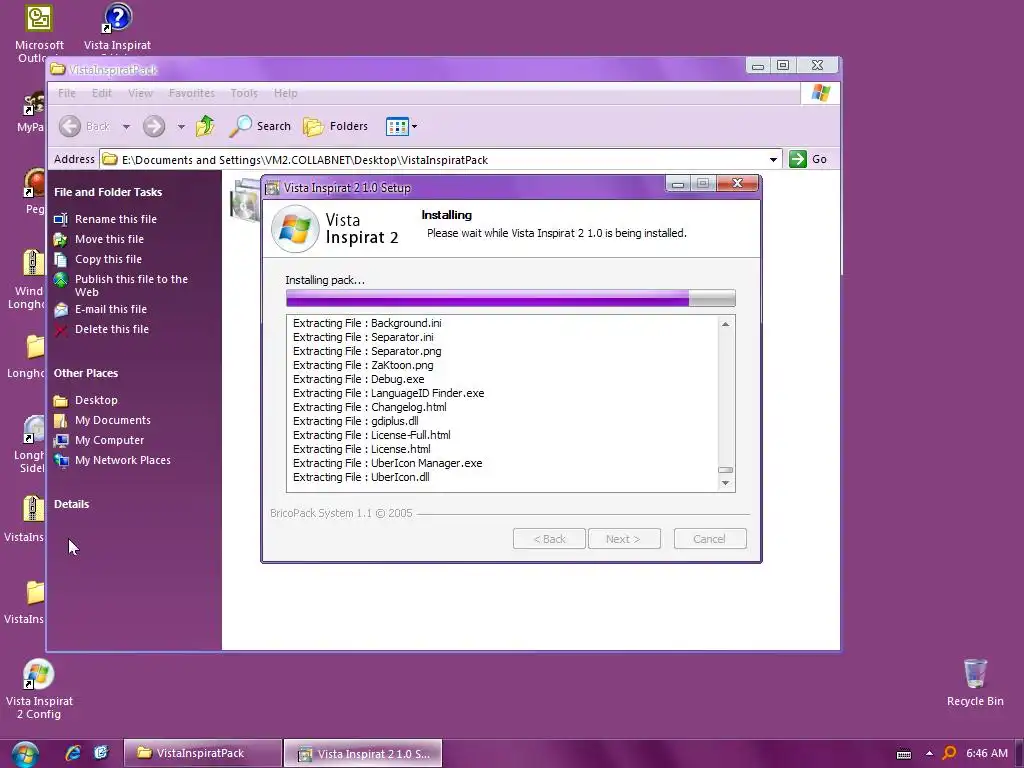
Task: Click the Up folder arrow icon
Action: coord(205,126)
